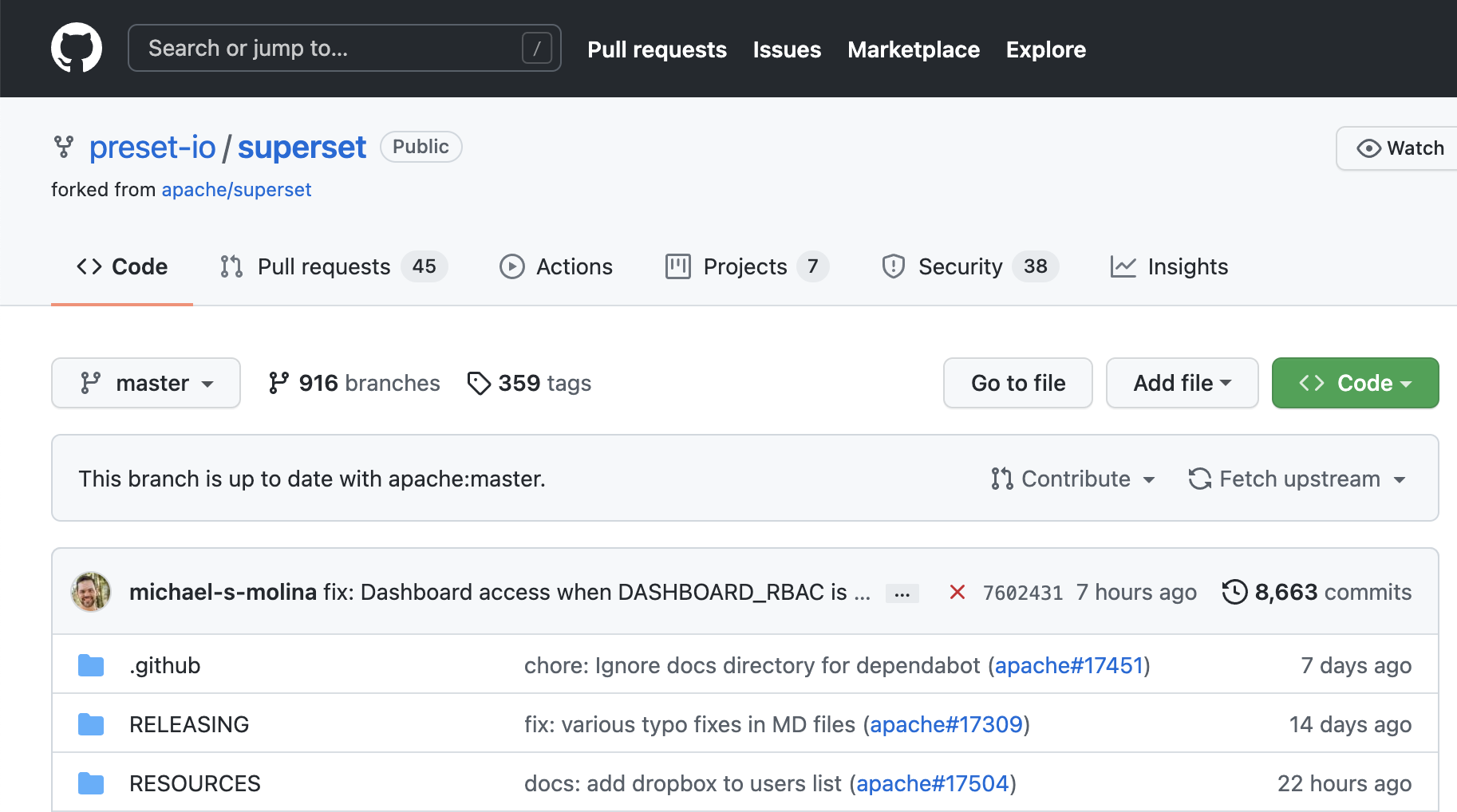Viewport: 1457px width, 812px height.
Task: Switch to the Actions tab
Action: 556,266
